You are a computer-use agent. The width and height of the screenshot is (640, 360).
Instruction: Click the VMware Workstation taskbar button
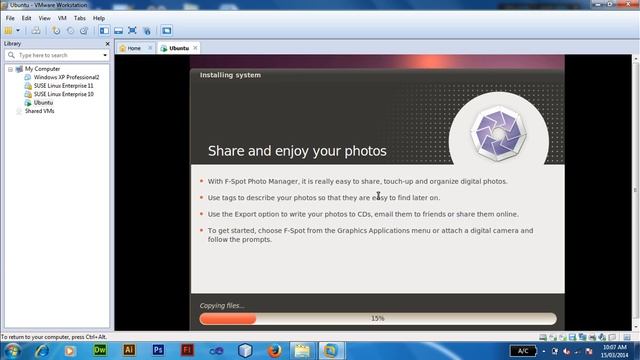[331, 351]
